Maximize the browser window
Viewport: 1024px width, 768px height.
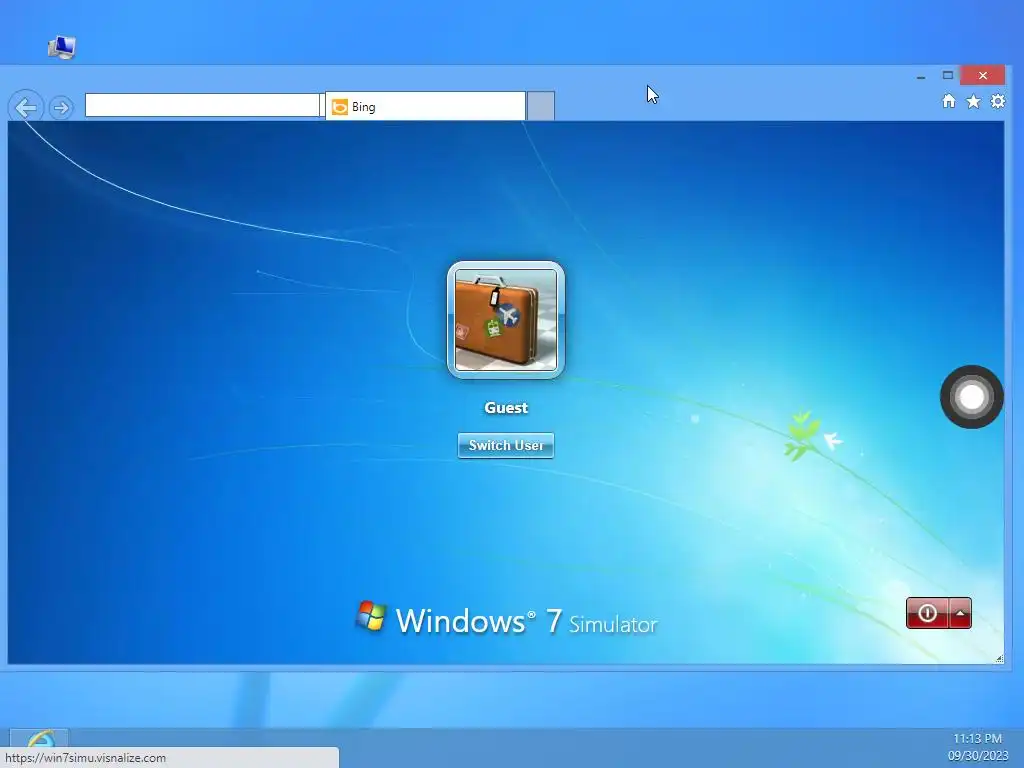tap(948, 75)
